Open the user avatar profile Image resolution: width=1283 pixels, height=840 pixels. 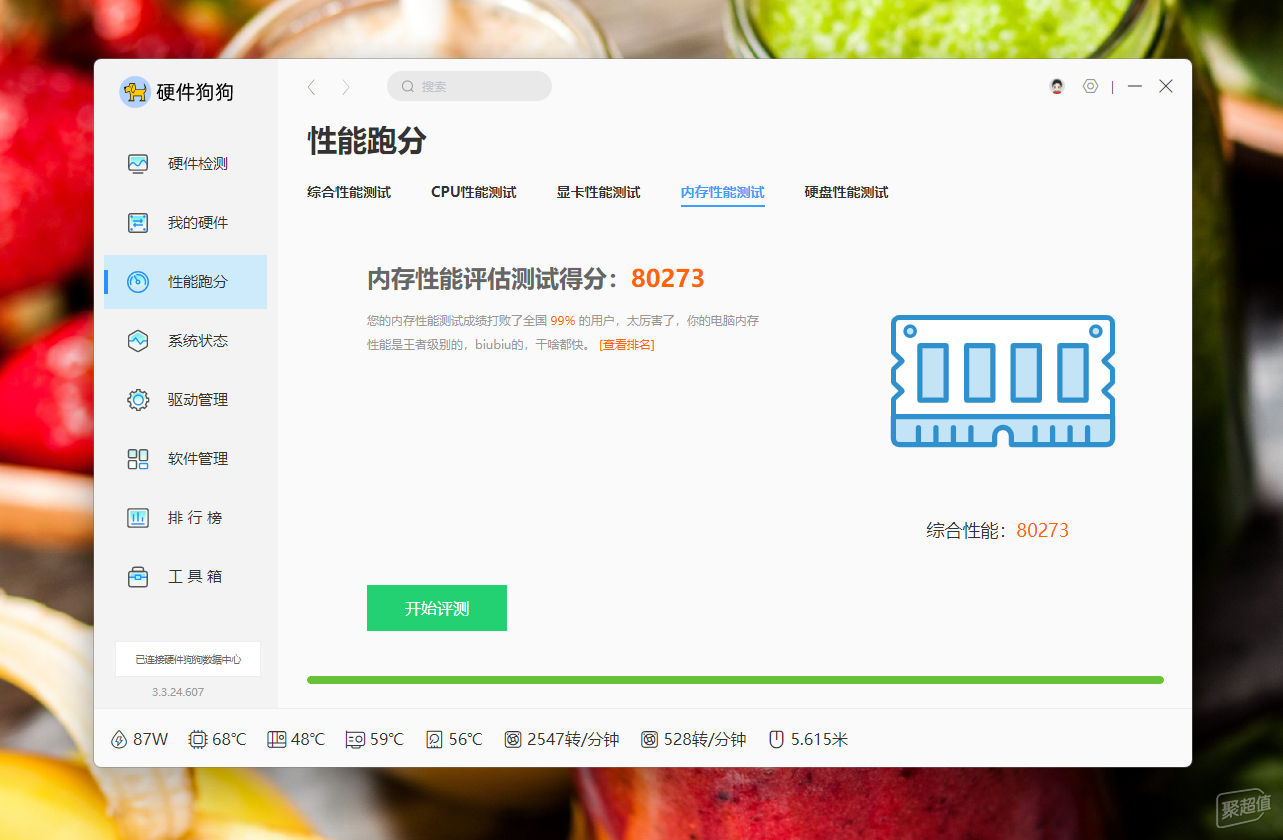point(1057,86)
